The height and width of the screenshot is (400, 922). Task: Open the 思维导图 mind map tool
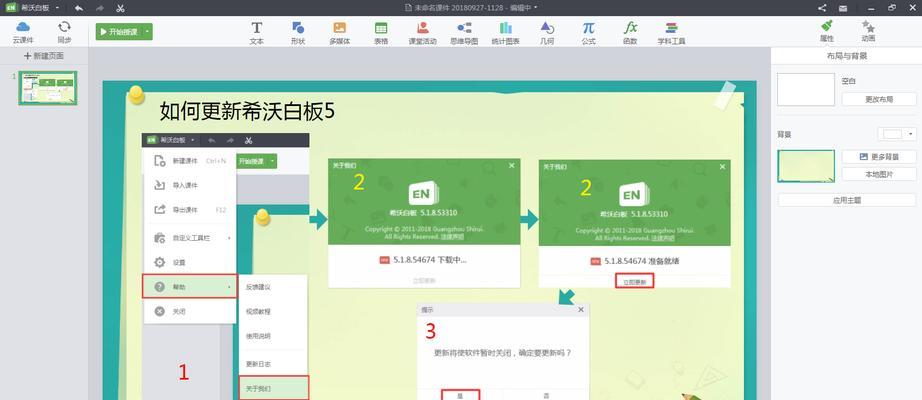(x=464, y=33)
